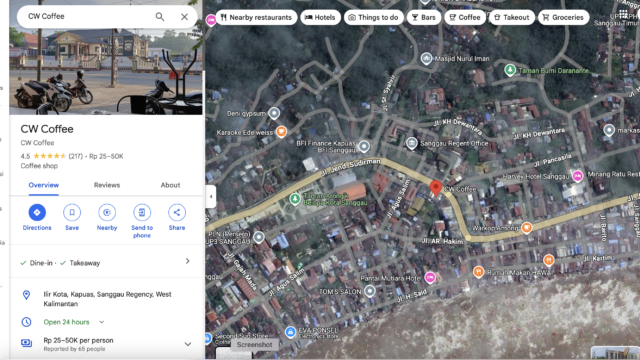The height and width of the screenshot is (360, 640).
Task: Open the layers thumbnail at bottom right
Action: [x=615, y=353]
